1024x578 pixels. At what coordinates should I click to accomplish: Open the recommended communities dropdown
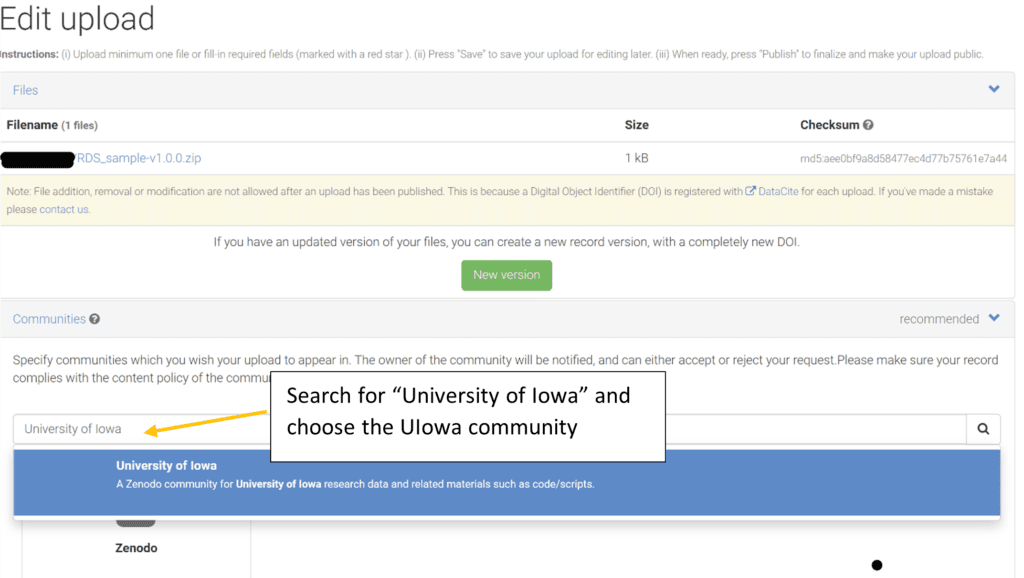coord(940,318)
